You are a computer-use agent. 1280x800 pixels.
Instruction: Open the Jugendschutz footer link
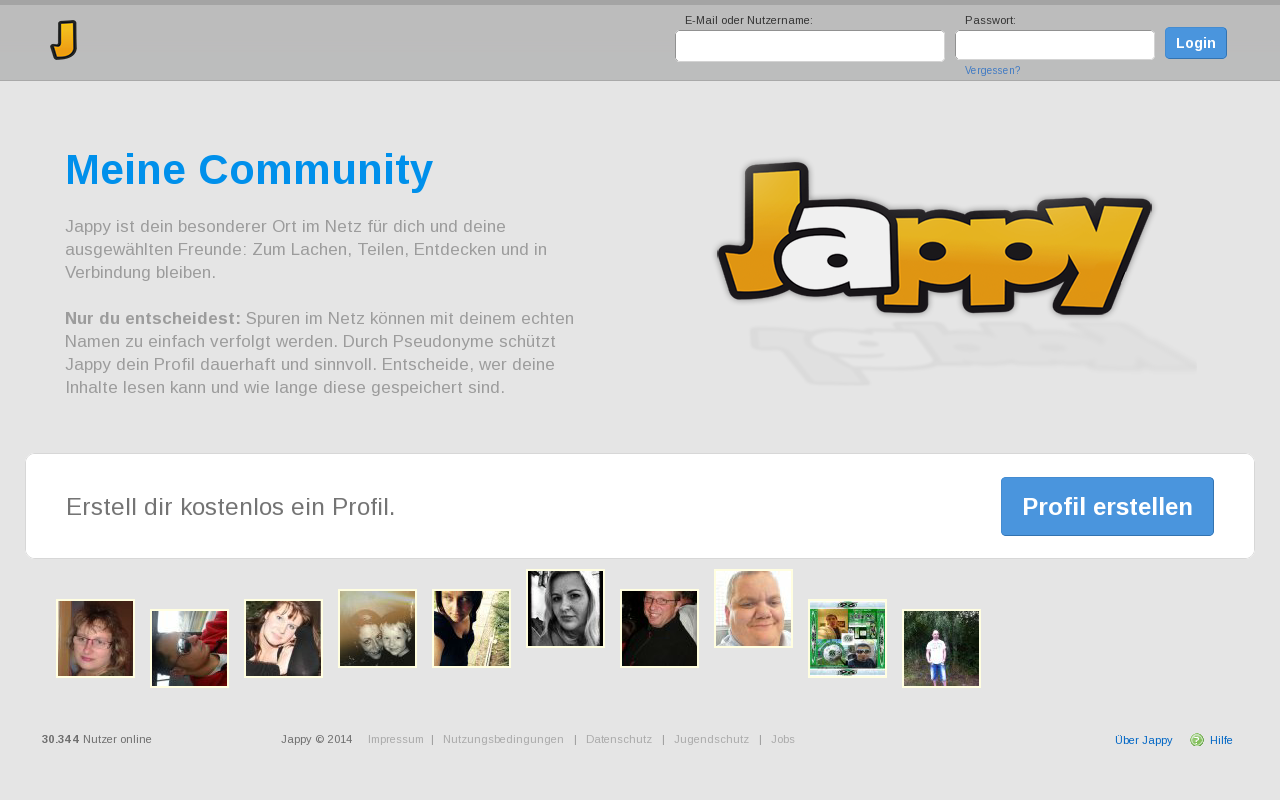(711, 739)
